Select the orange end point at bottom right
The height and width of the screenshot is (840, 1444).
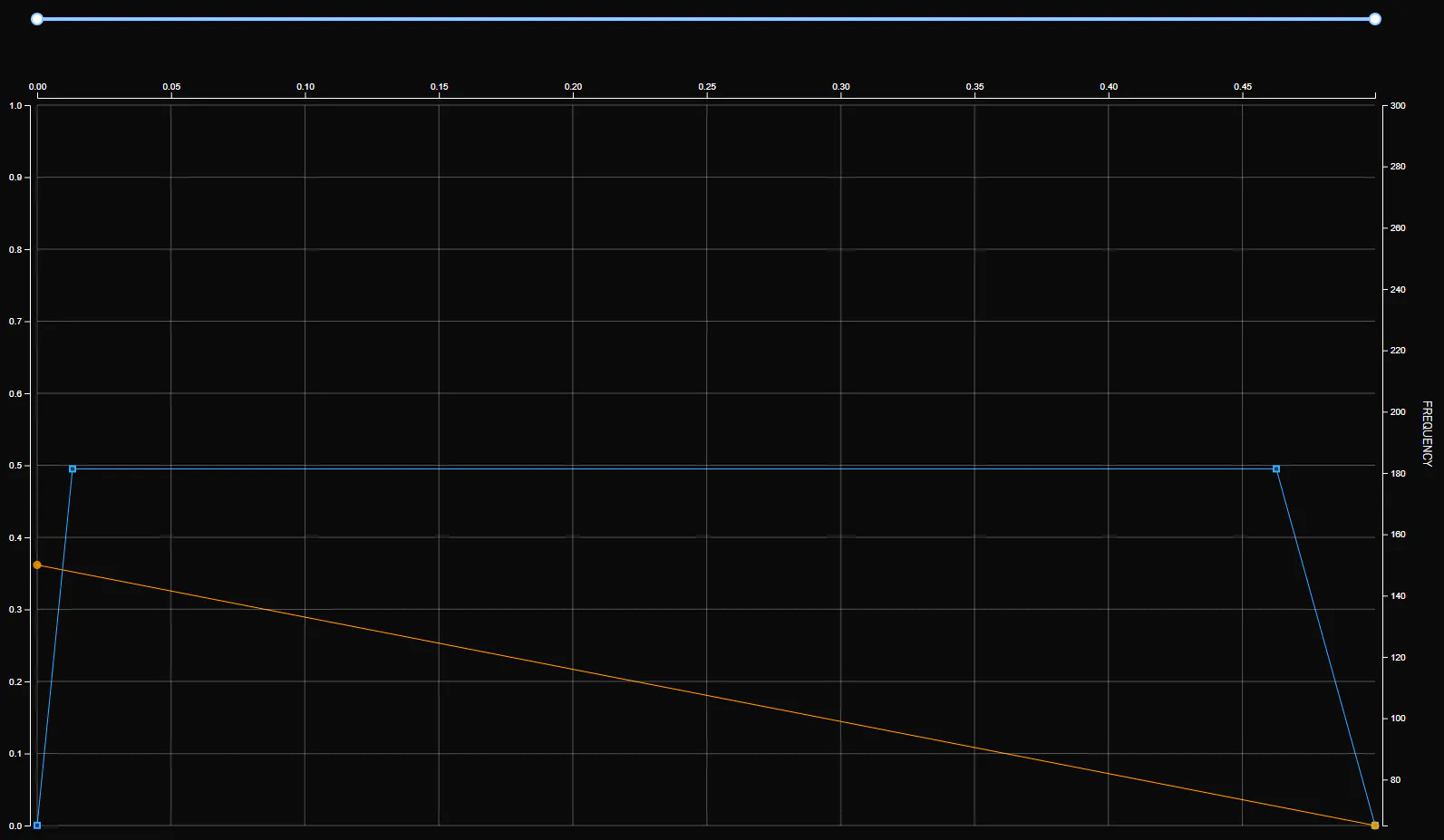[1375, 826]
